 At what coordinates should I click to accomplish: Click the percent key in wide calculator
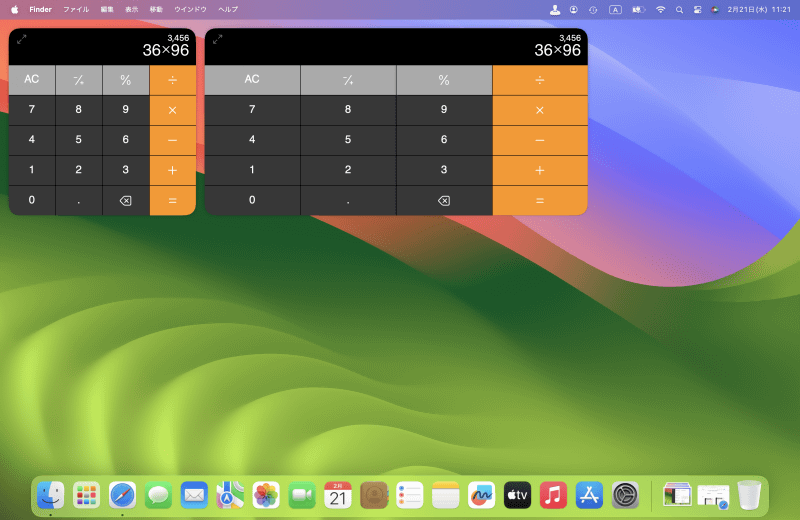coord(444,80)
